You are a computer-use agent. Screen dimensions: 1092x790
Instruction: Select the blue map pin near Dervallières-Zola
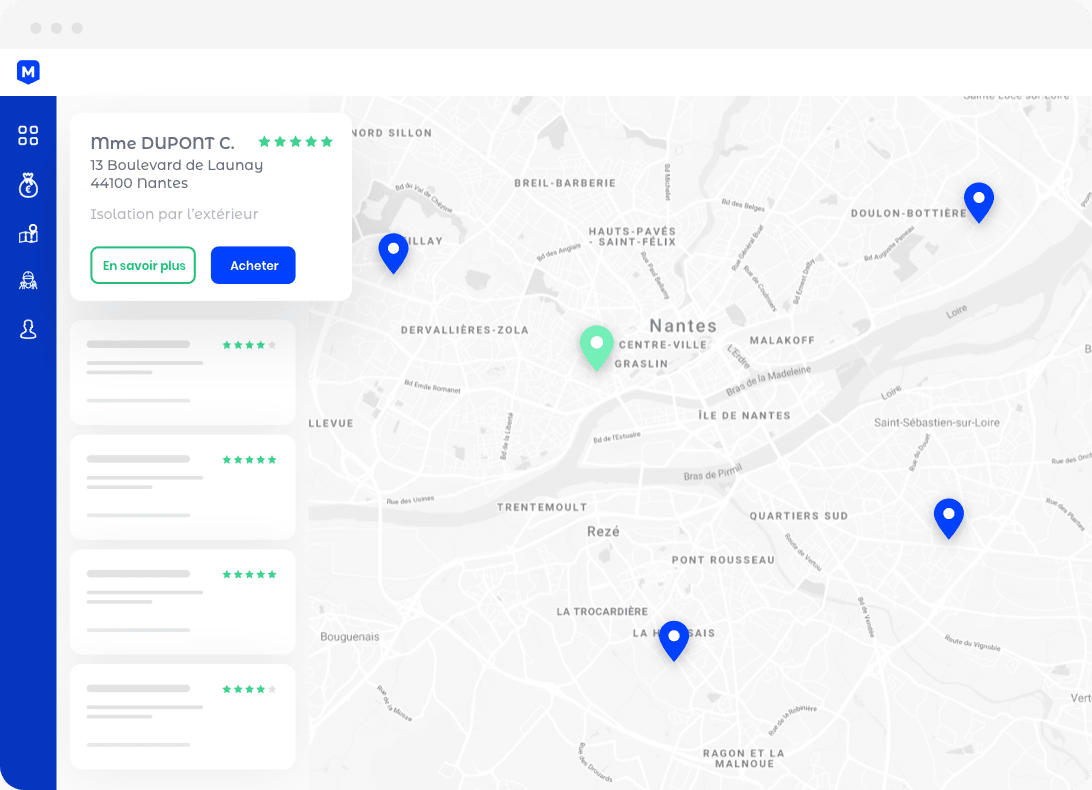coord(393,252)
